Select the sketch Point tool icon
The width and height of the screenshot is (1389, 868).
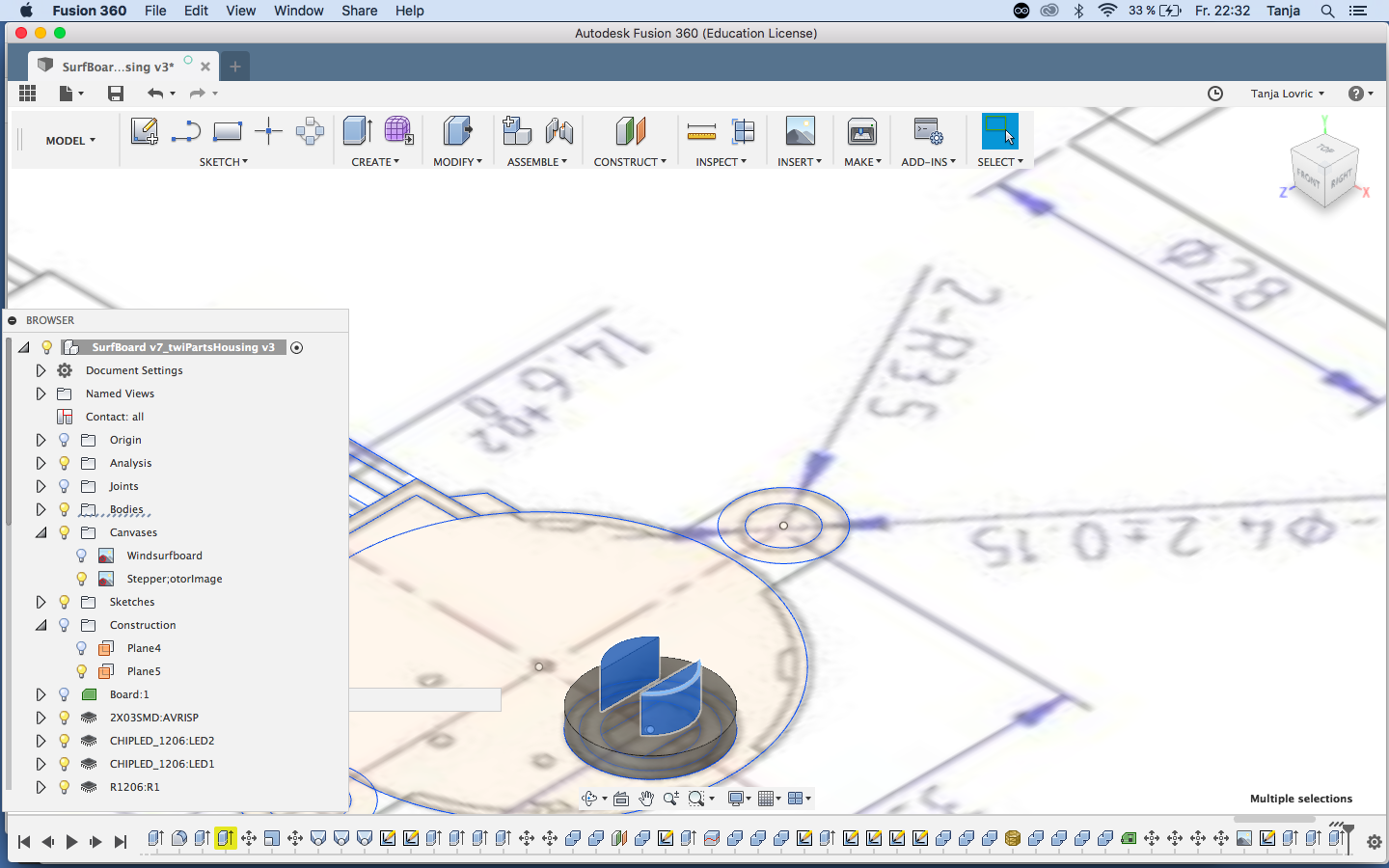coord(268,131)
